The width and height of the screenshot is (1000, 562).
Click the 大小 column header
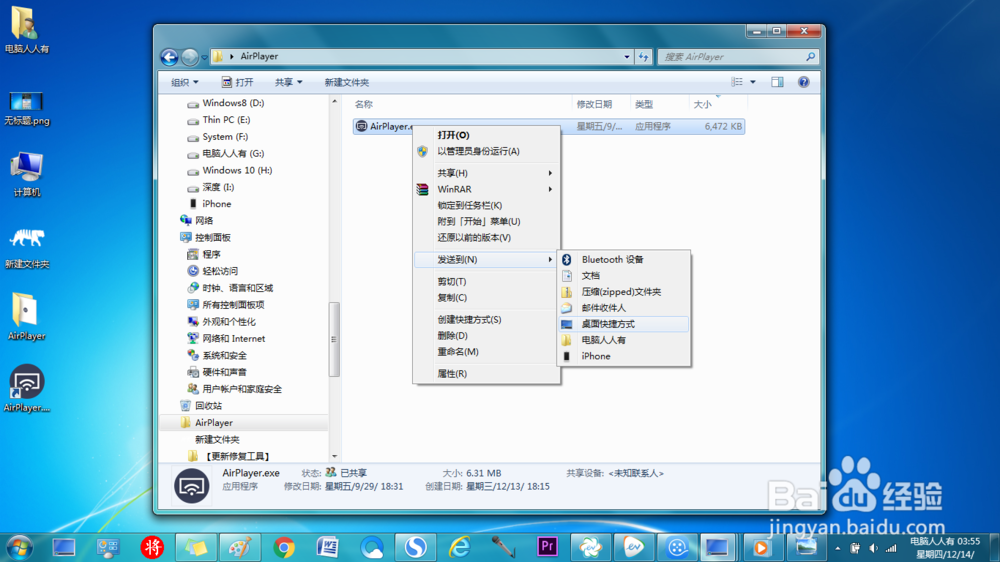pos(702,104)
